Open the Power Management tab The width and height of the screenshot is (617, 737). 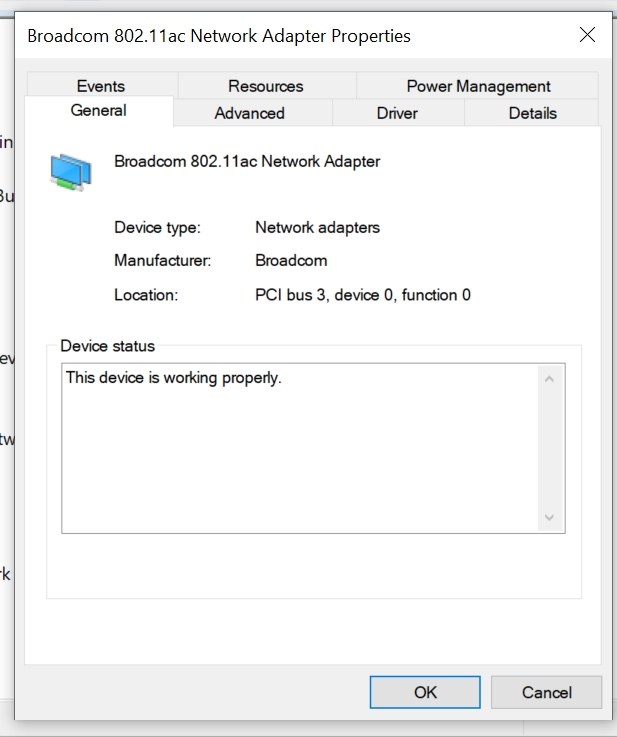(478, 86)
